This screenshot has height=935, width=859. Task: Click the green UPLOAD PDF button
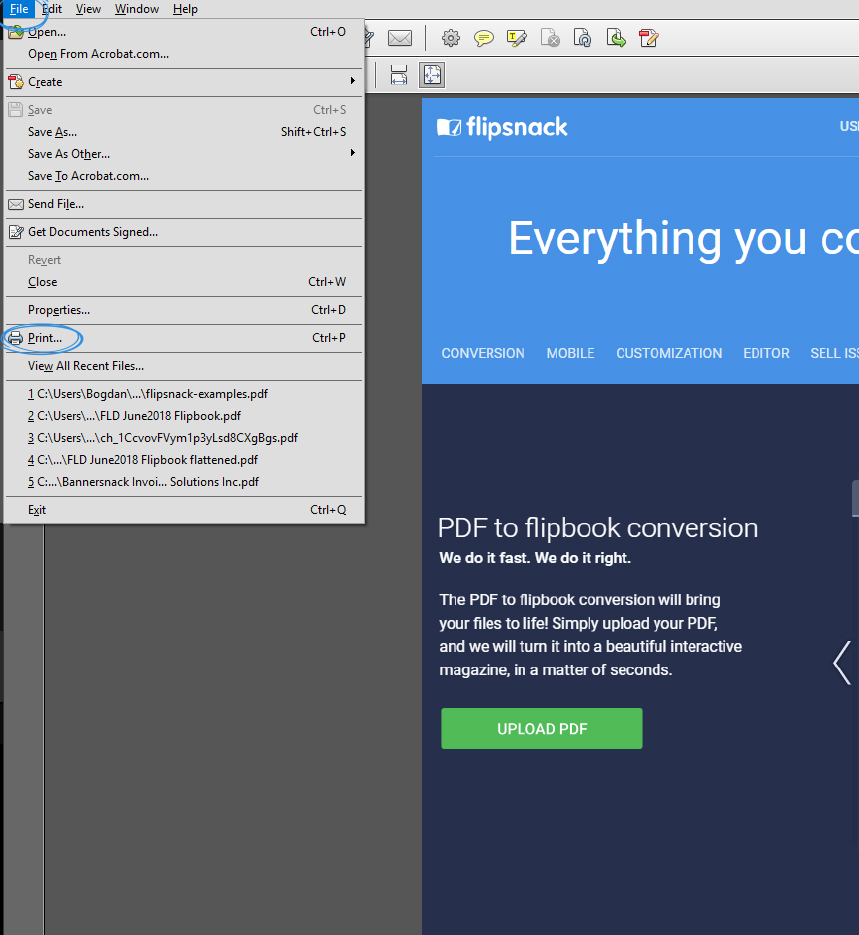tap(542, 729)
